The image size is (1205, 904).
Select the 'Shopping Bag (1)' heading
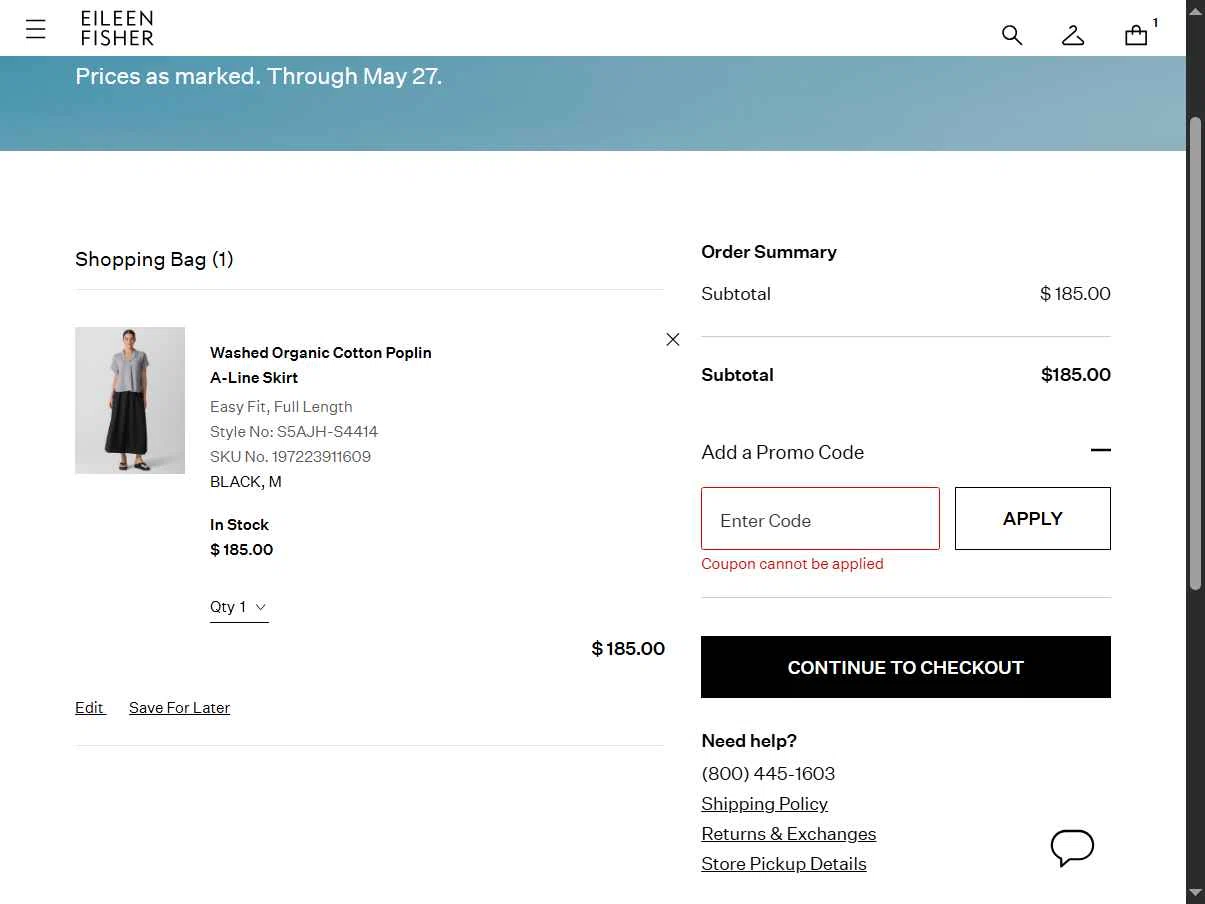click(x=154, y=259)
